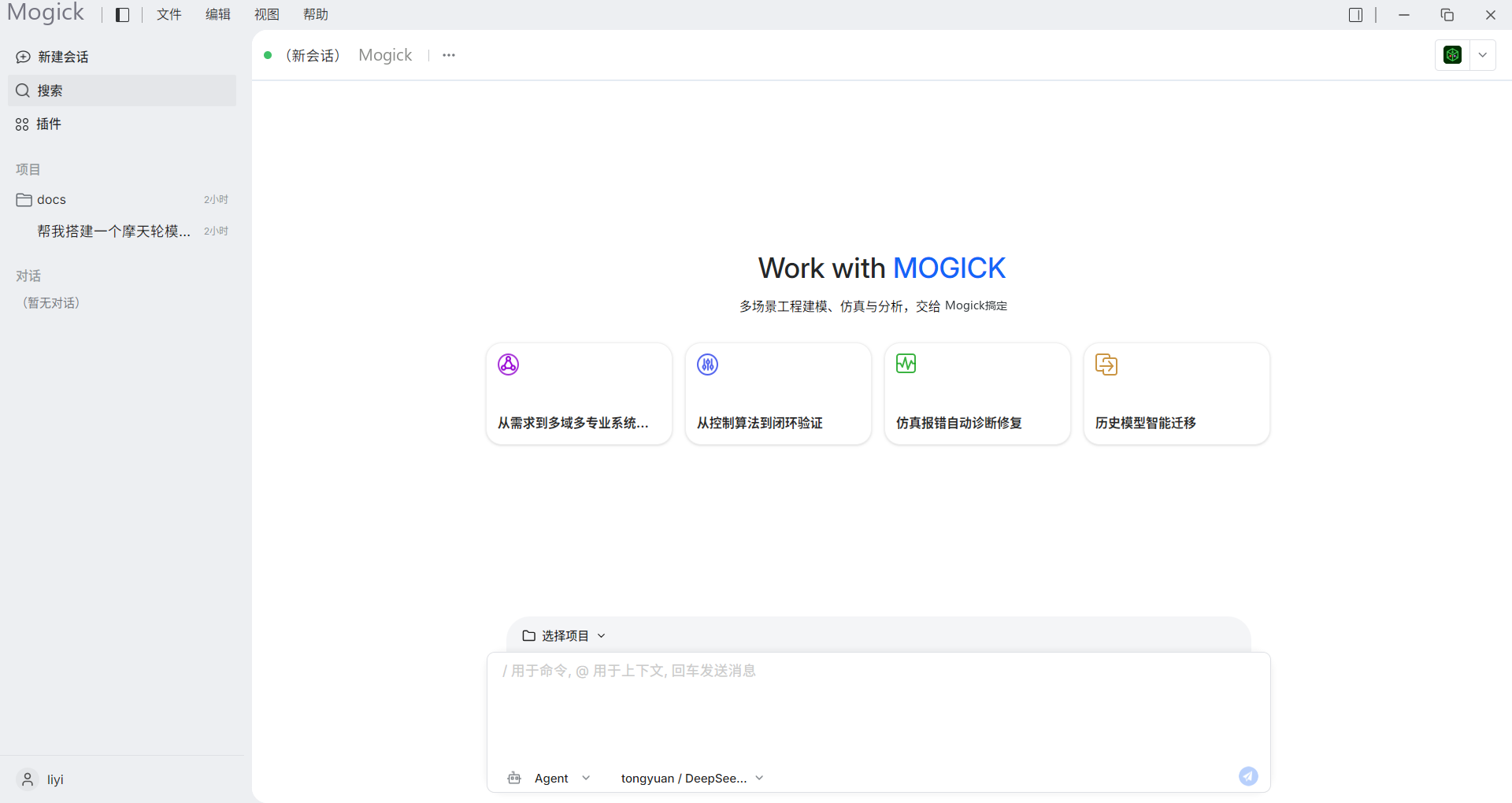This screenshot has height=803, width=1512.
Task: Click the Mogick label in the header
Action: (x=385, y=55)
